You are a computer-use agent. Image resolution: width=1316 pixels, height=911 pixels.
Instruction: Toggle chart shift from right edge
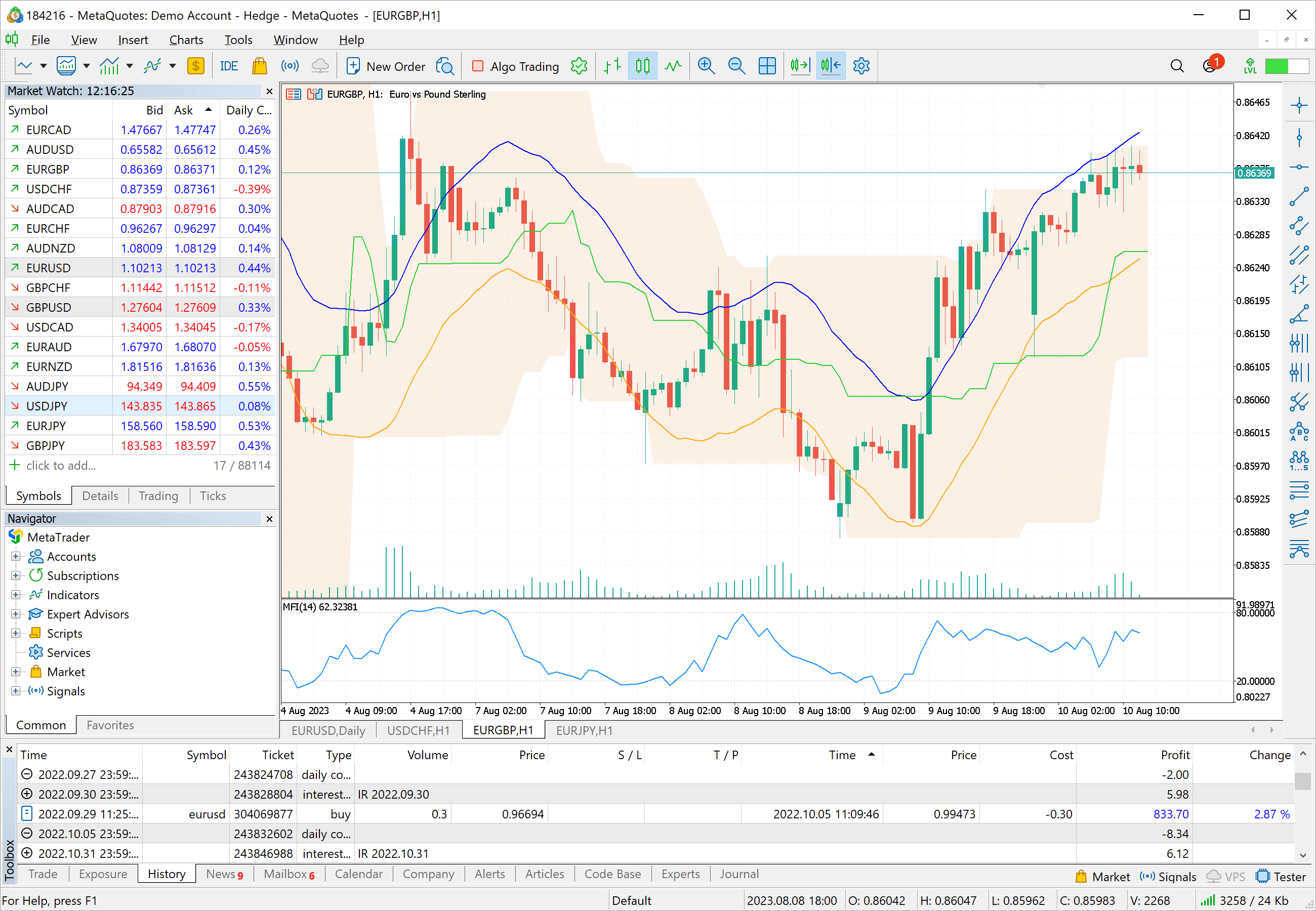click(831, 66)
